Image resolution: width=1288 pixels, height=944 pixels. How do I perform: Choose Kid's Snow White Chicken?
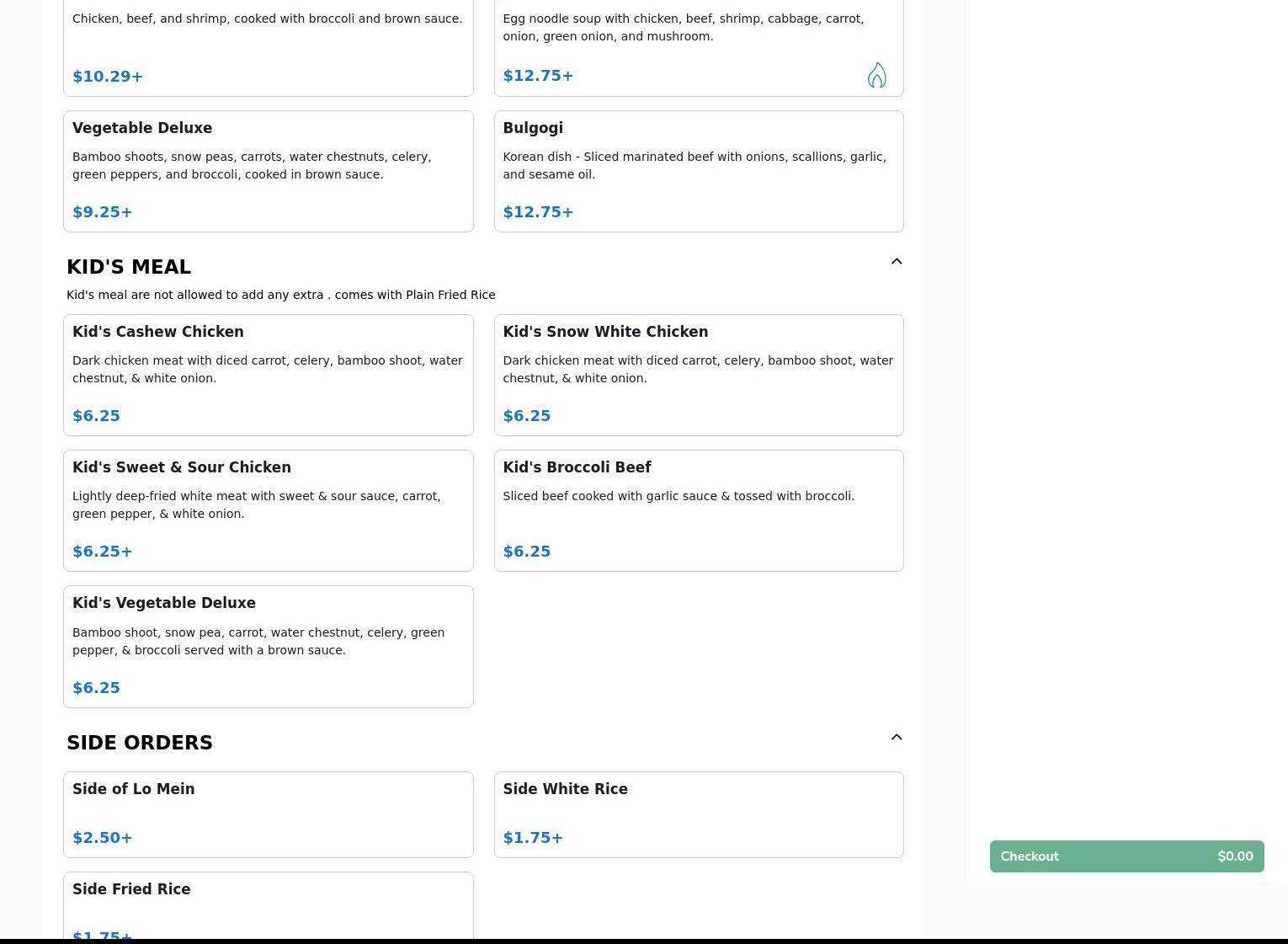[x=698, y=375]
